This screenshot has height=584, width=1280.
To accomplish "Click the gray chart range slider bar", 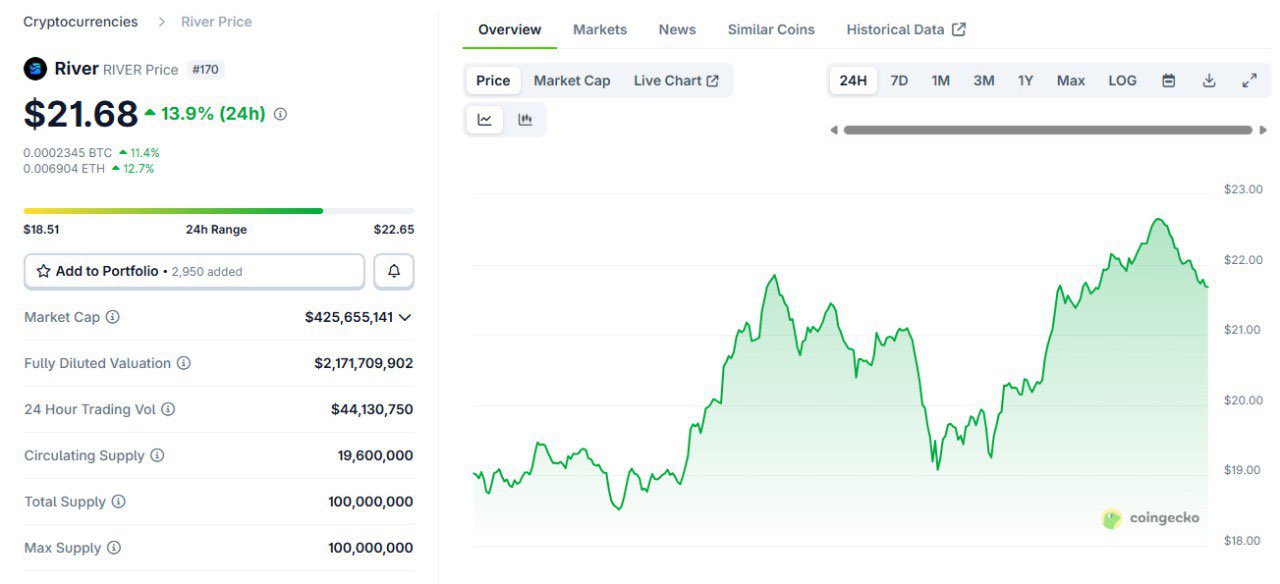I will click(1047, 130).
